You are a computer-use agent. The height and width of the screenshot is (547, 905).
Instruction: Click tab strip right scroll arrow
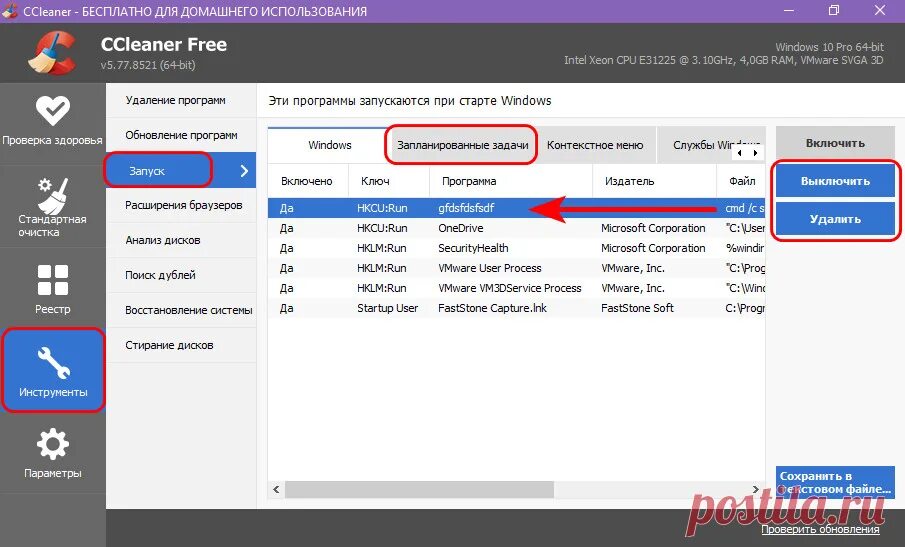pyautogui.click(x=756, y=153)
